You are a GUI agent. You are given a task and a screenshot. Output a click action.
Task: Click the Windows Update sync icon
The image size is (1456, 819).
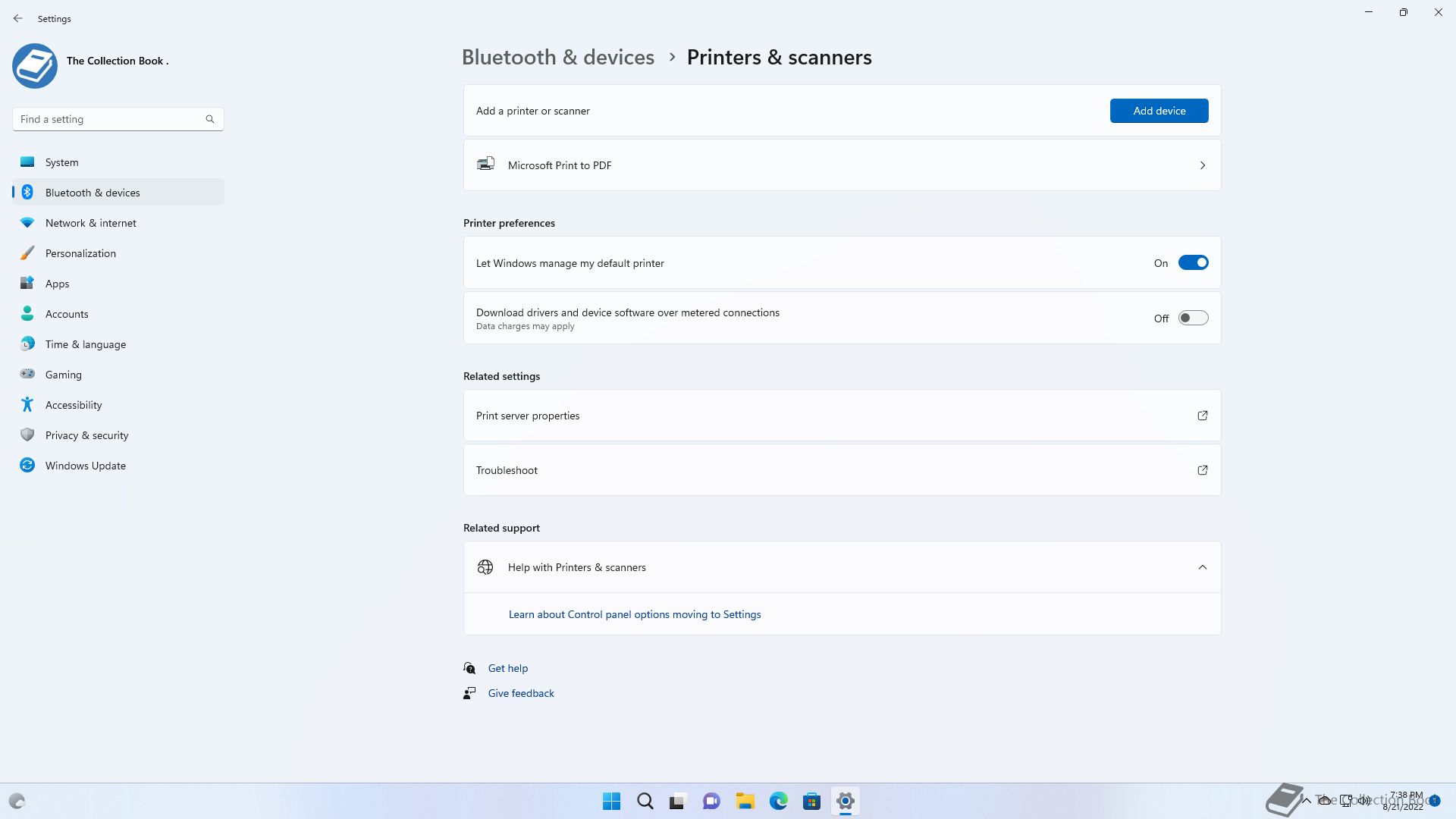(x=27, y=465)
